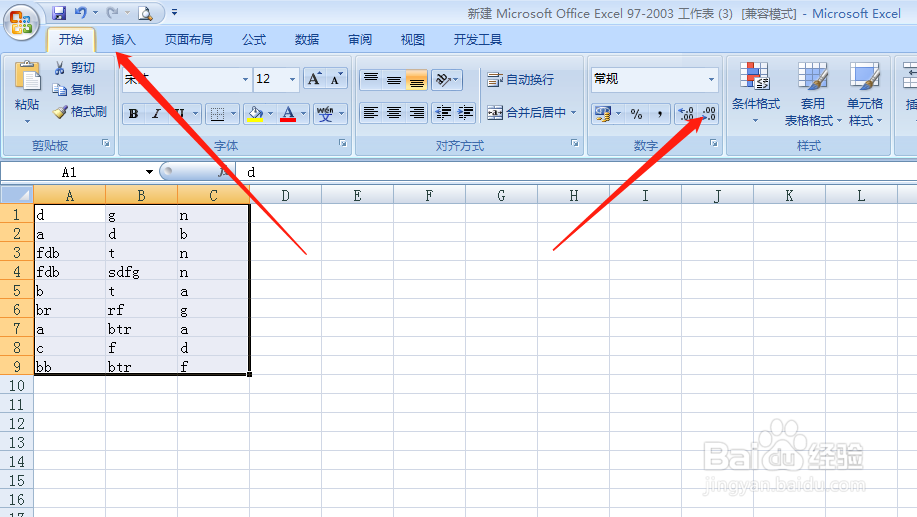
Task: Copy selection with 复制
Action: point(74,89)
